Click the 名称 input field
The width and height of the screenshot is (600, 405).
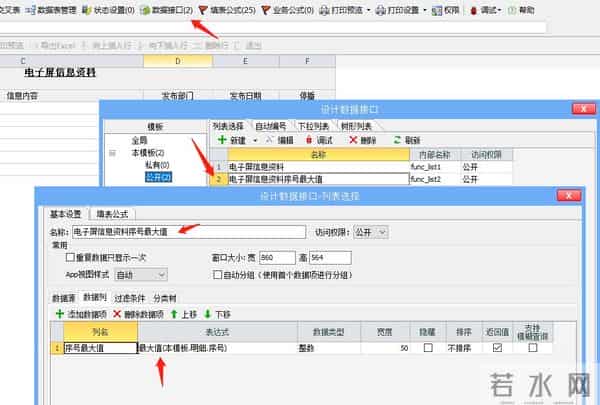189,232
